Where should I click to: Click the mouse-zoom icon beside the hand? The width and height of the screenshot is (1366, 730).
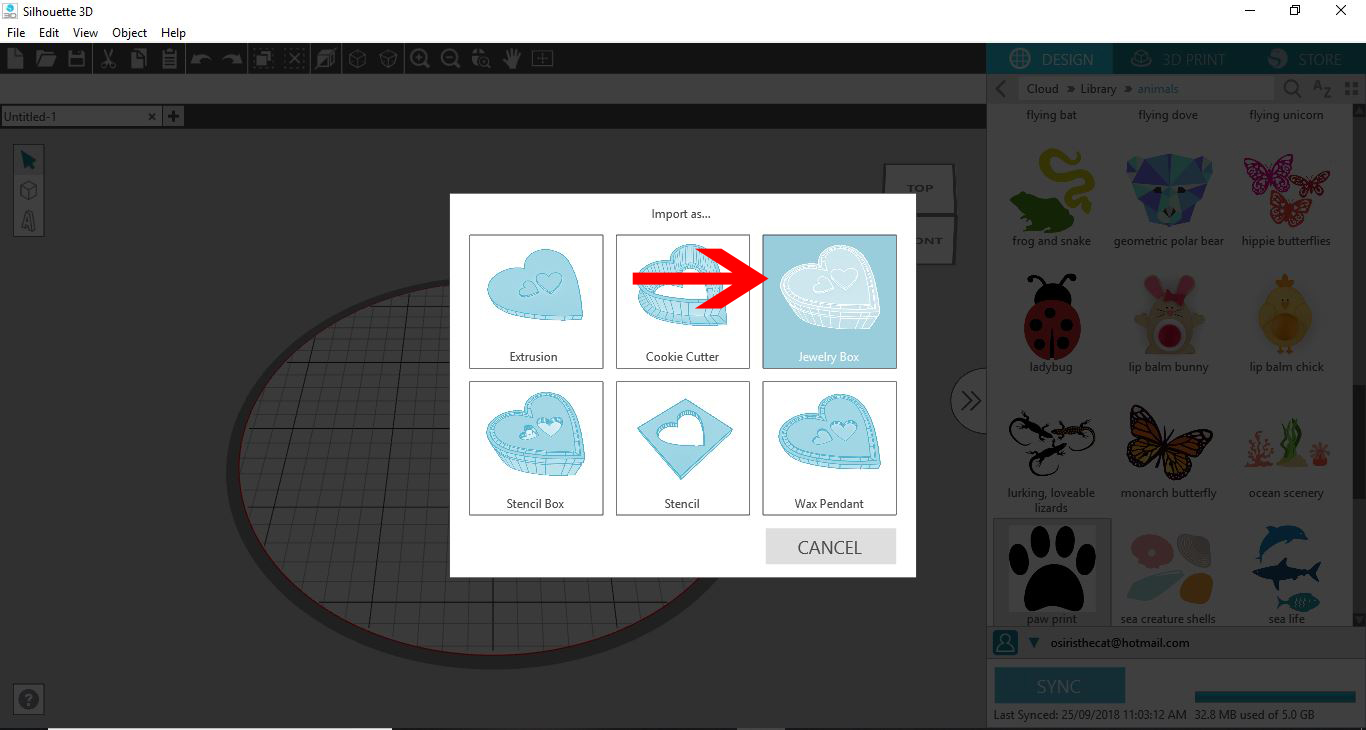tap(481, 59)
